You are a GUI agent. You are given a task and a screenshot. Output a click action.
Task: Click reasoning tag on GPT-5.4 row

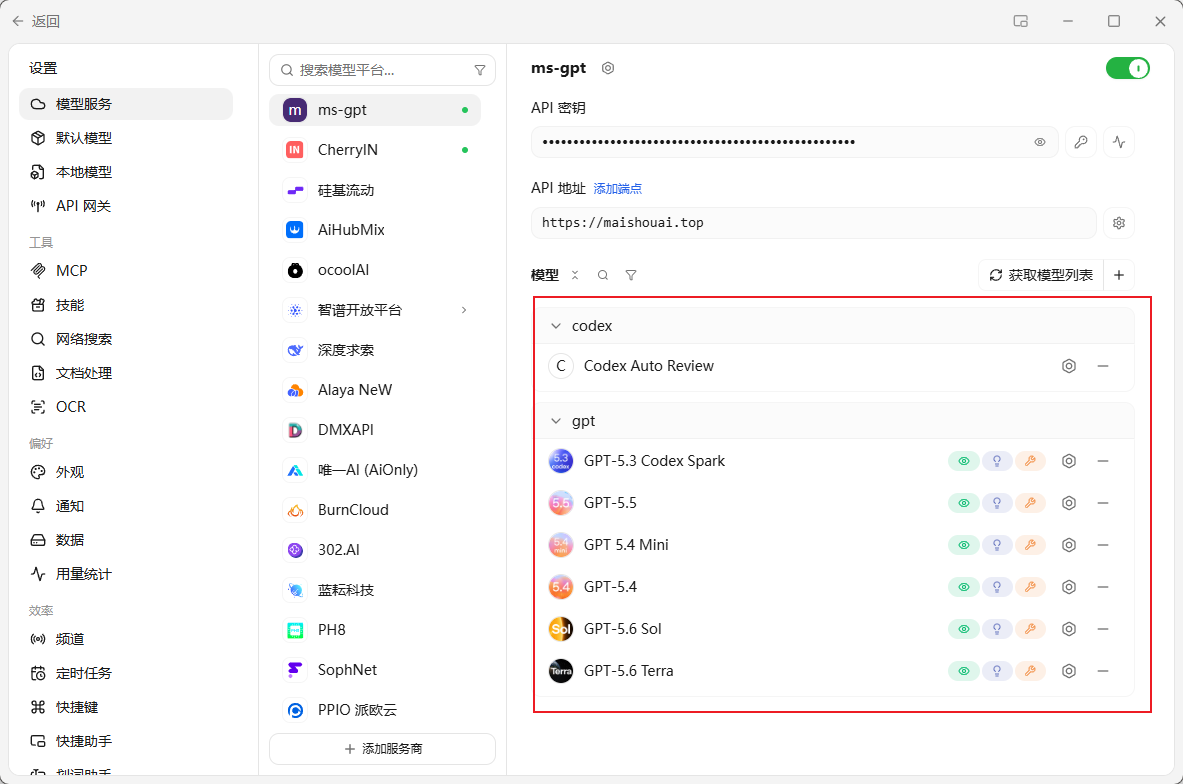coord(997,587)
